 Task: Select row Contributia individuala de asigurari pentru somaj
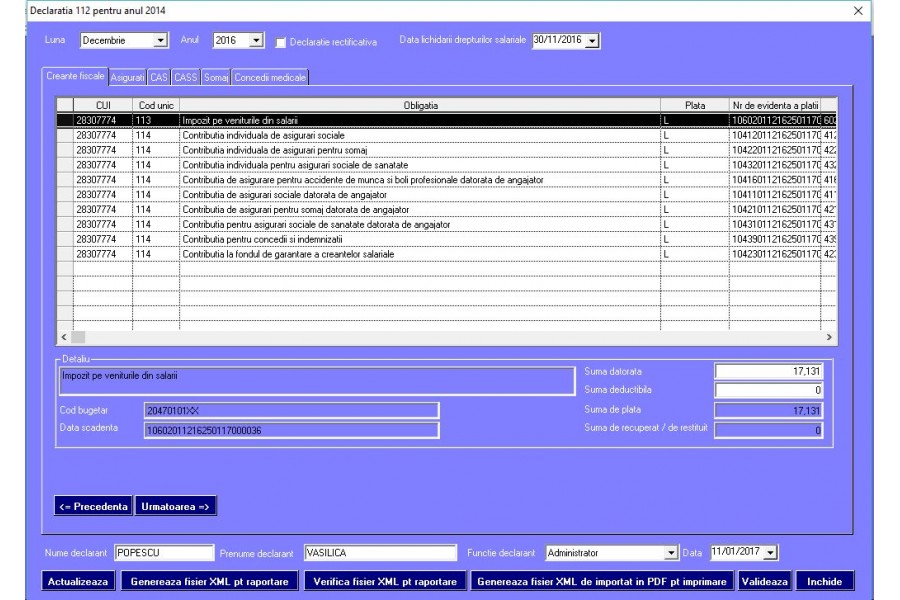pyautogui.click(x=447, y=150)
